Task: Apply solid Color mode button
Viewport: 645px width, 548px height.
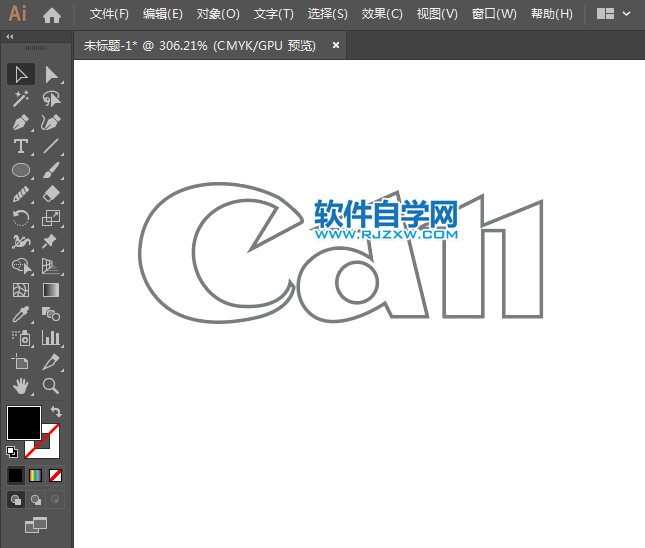Action: 16,476
